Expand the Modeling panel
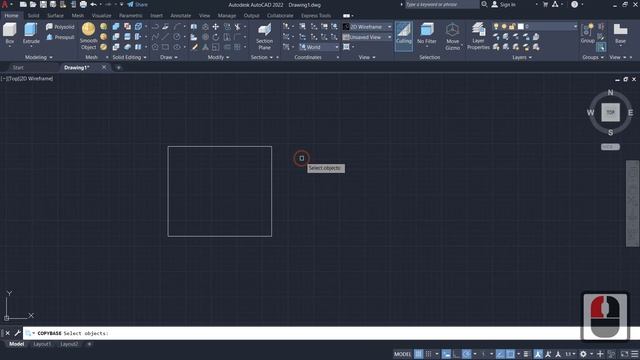This screenshot has width=640, height=360. tap(39, 58)
